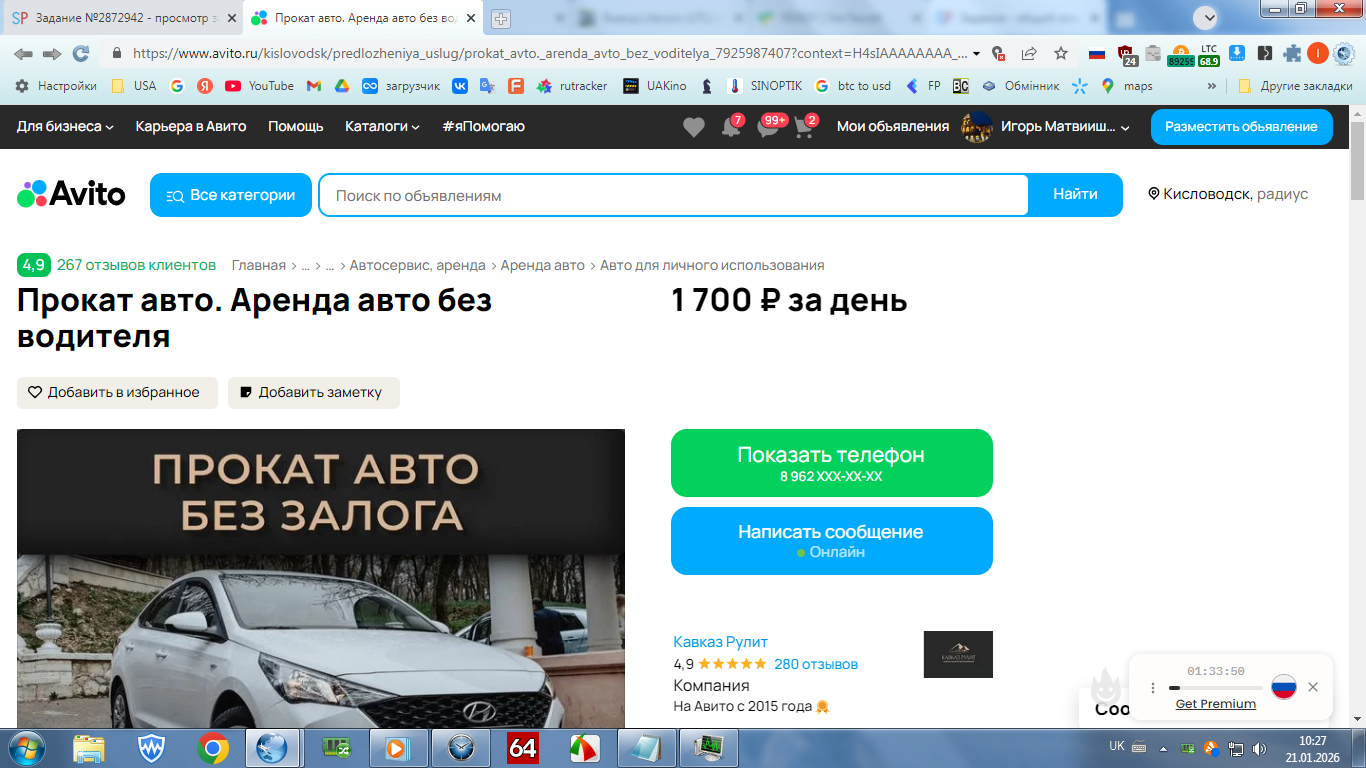The width and height of the screenshot is (1366, 768).
Task: Open '267 отзывов клиентов' link
Action: tap(136, 265)
